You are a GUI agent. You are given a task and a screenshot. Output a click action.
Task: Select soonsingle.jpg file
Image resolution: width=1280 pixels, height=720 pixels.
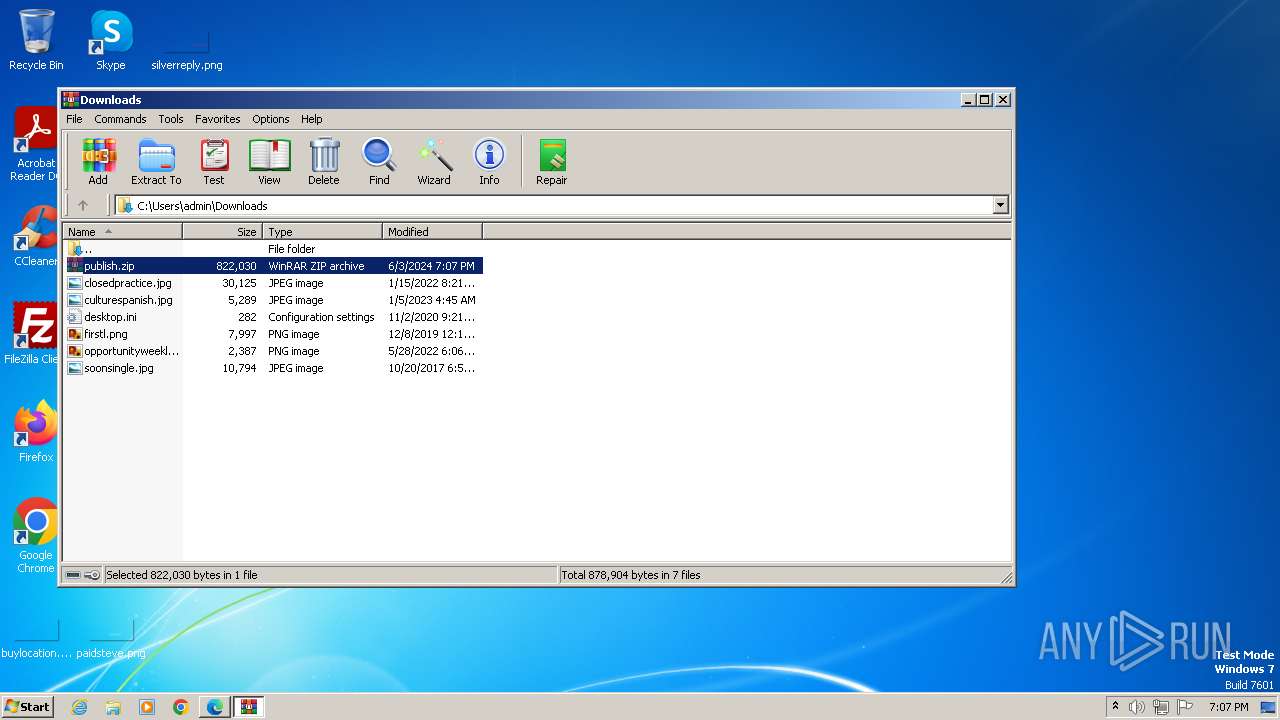coord(273,368)
